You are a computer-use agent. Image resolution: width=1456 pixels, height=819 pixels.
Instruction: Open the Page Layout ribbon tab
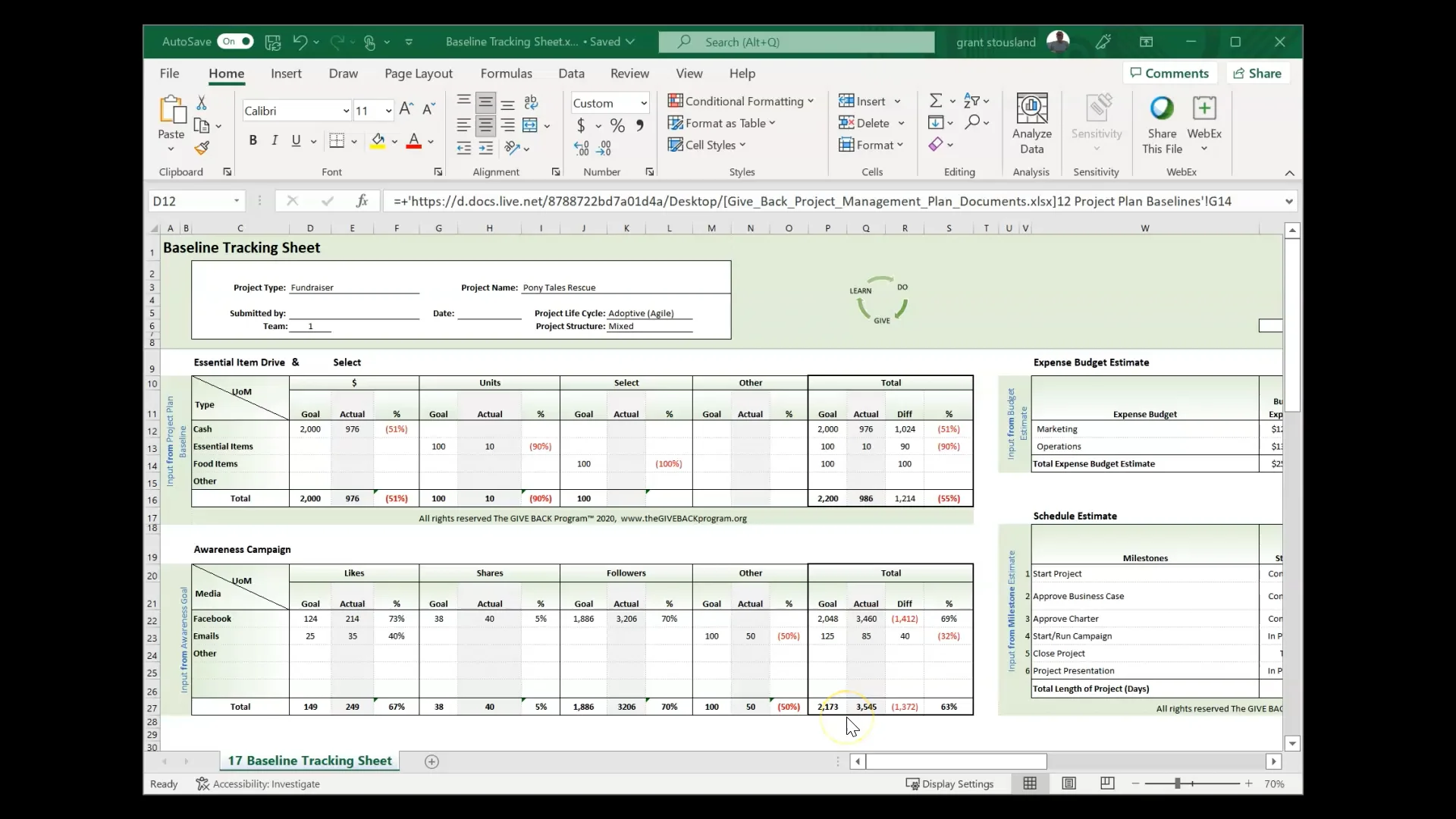[x=419, y=74]
